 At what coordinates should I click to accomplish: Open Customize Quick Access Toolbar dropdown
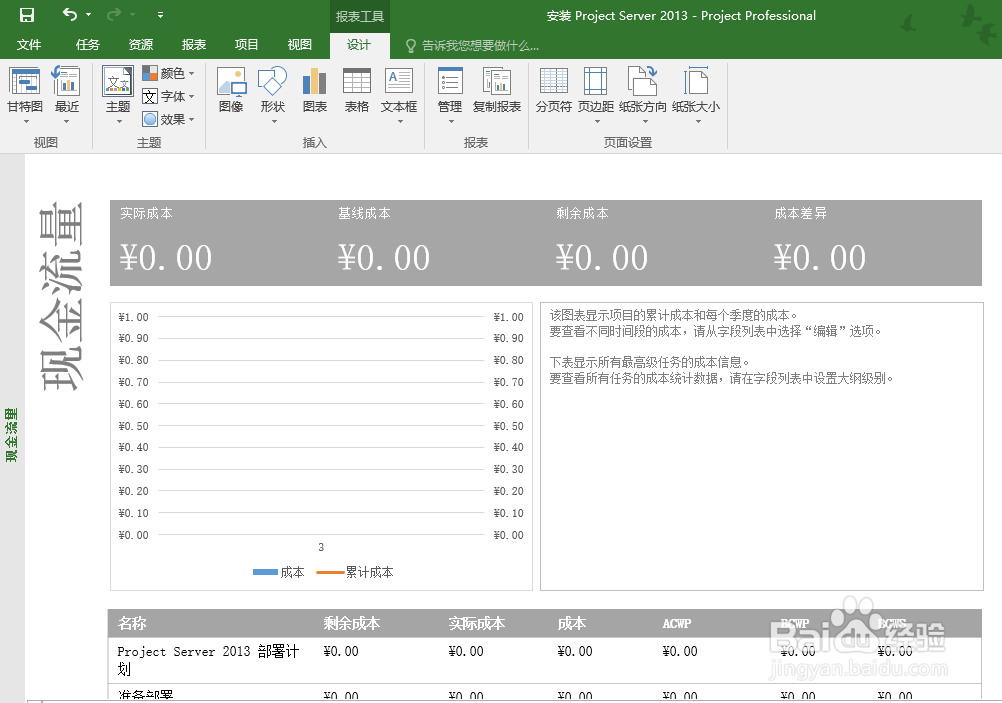coord(160,15)
